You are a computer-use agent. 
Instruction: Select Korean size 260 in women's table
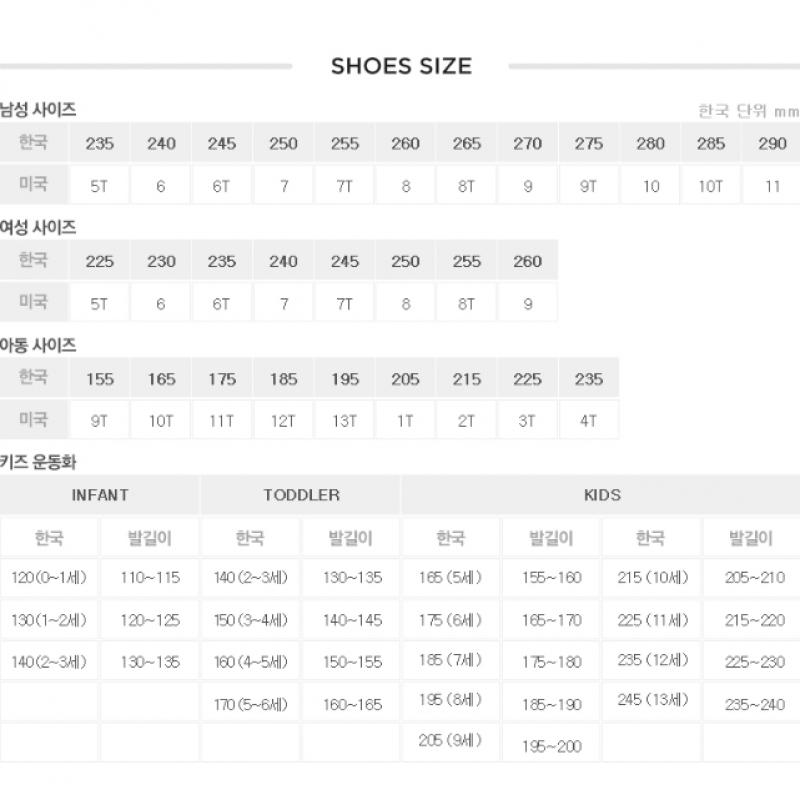[x=527, y=262]
